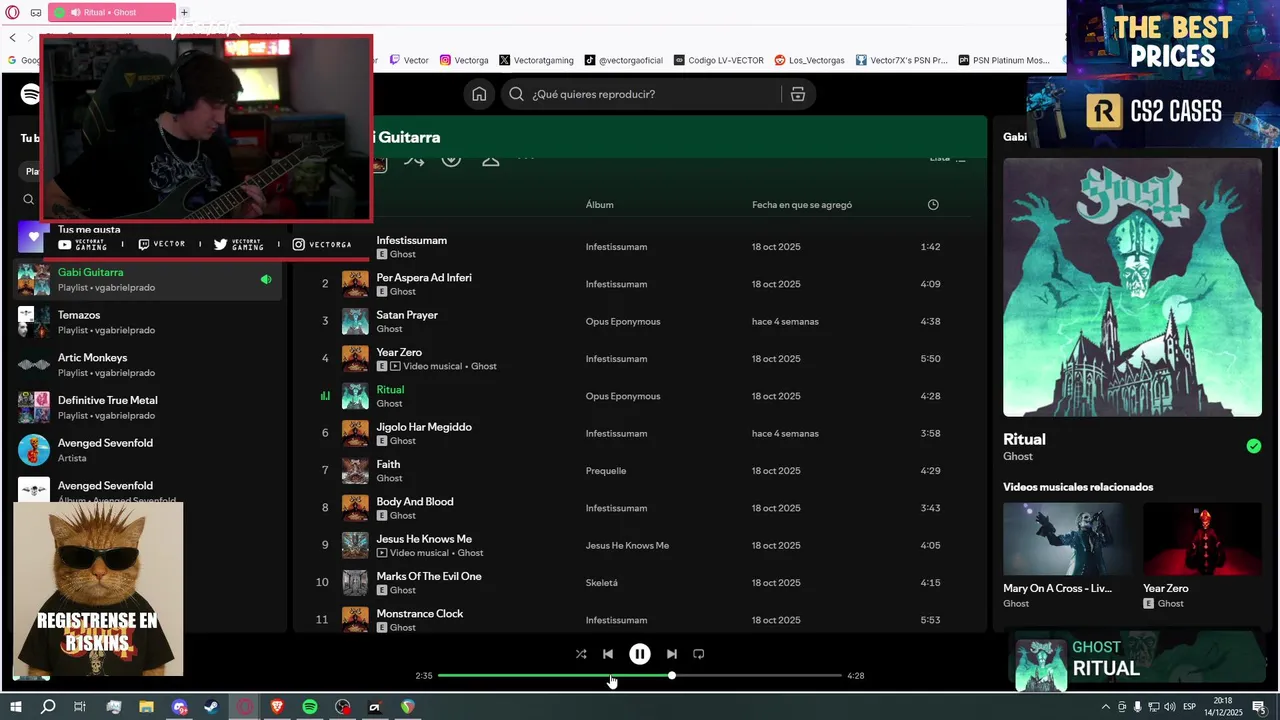Pause the current song
Image resolution: width=1280 pixels, height=720 pixels.
point(640,654)
